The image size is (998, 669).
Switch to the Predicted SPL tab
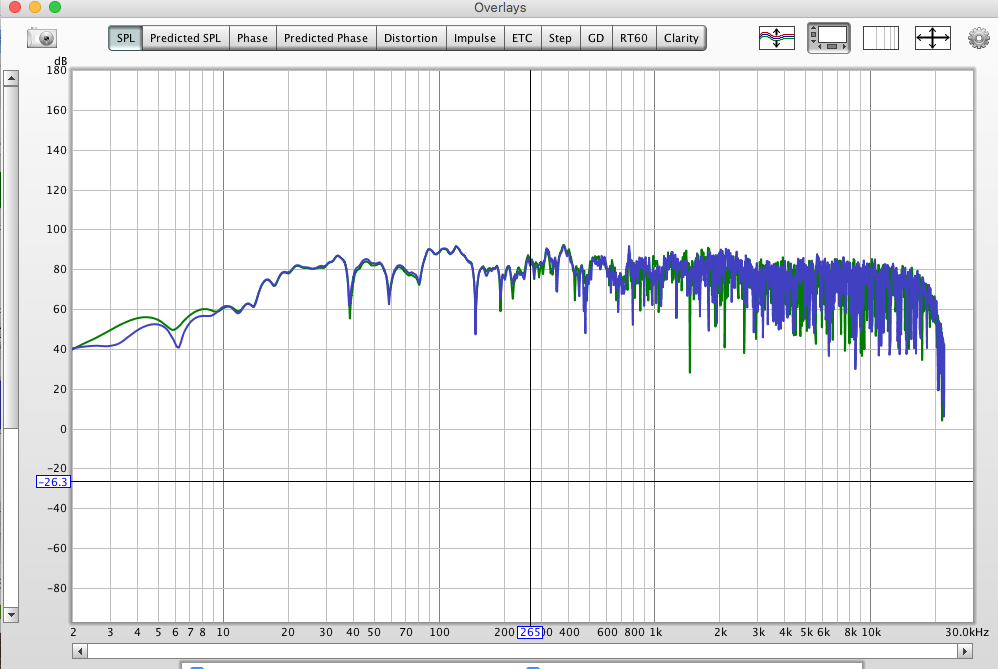(186, 38)
